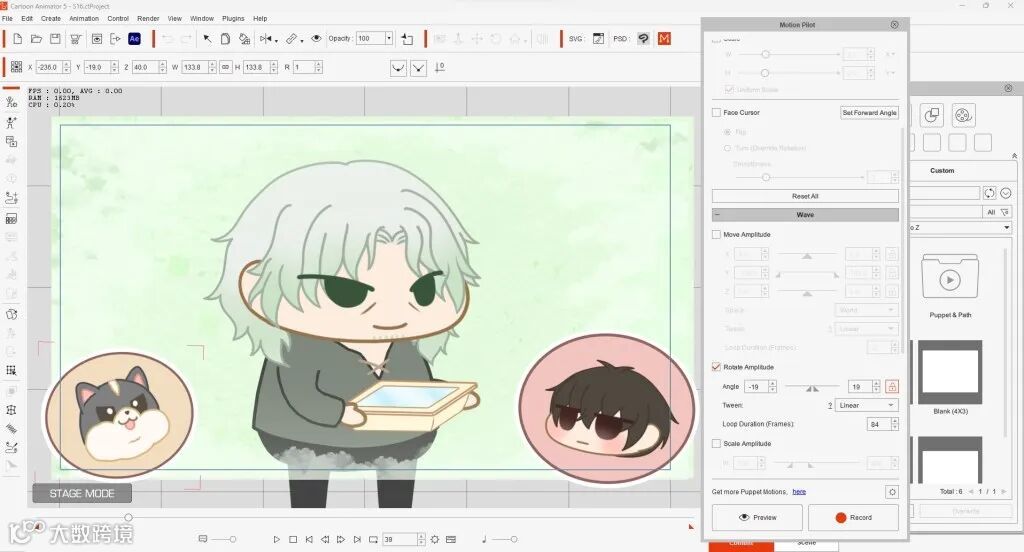Select the Blank (4X3) template thumbnail

pyautogui.click(x=950, y=372)
